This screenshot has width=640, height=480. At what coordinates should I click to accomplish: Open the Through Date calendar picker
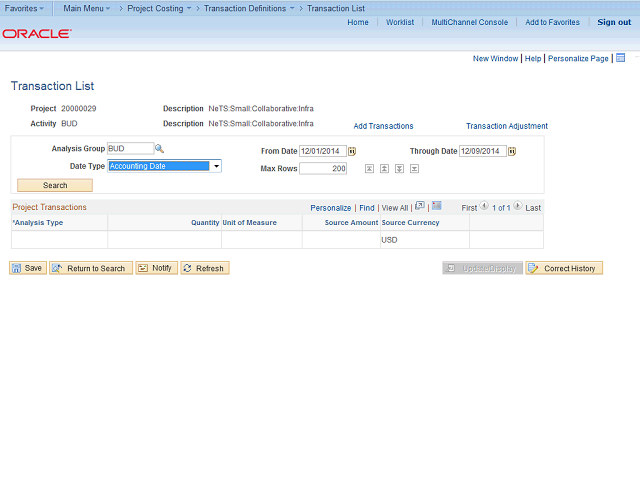(x=512, y=151)
